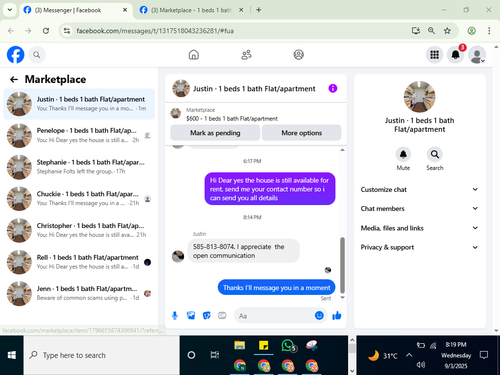Expand the Privacy & support section
The image size is (500, 375).
[x=419, y=247]
